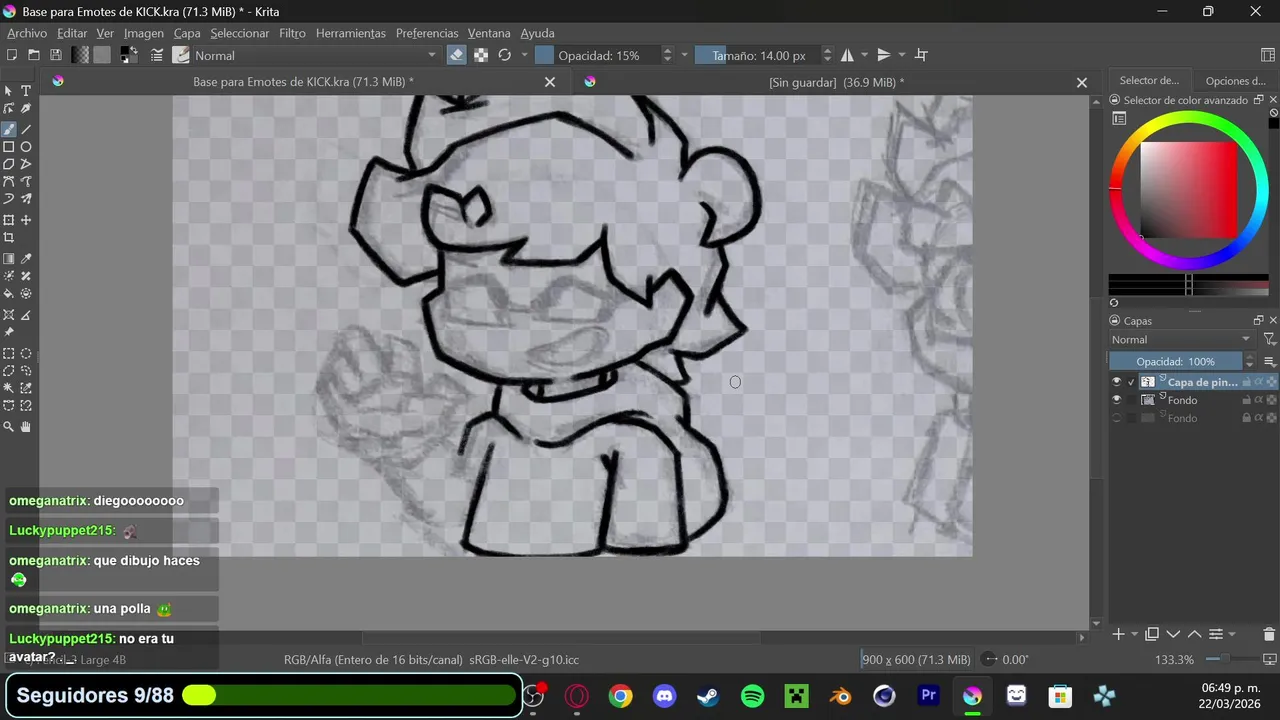Select the Pan hand tool
1280x720 pixels.
pos(26,427)
